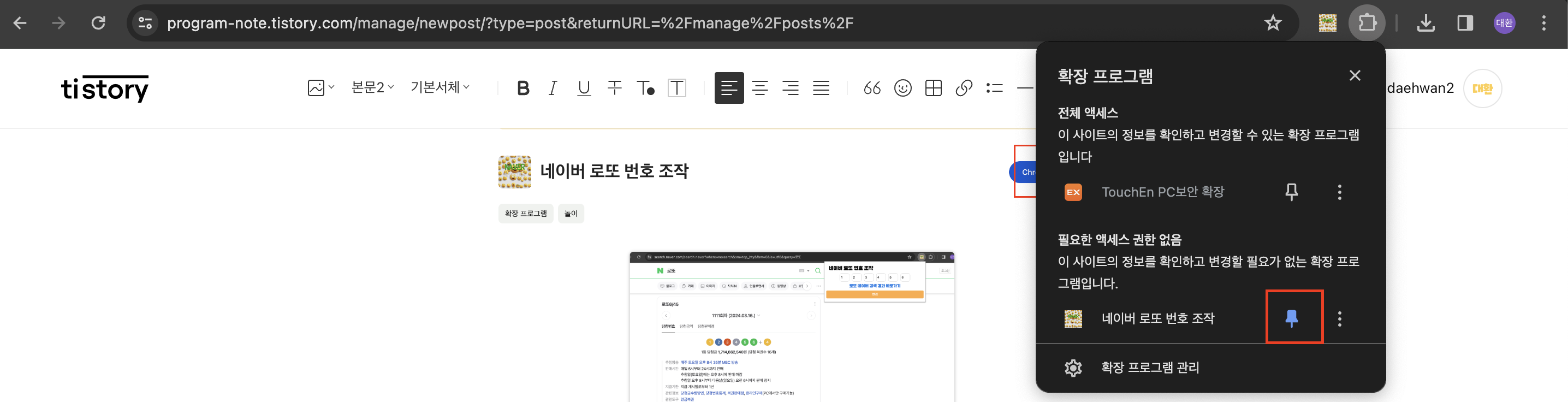The width and height of the screenshot is (1568, 402).
Task: Open the 본문2 paragraph style dropdown
Action: point(372,88)
